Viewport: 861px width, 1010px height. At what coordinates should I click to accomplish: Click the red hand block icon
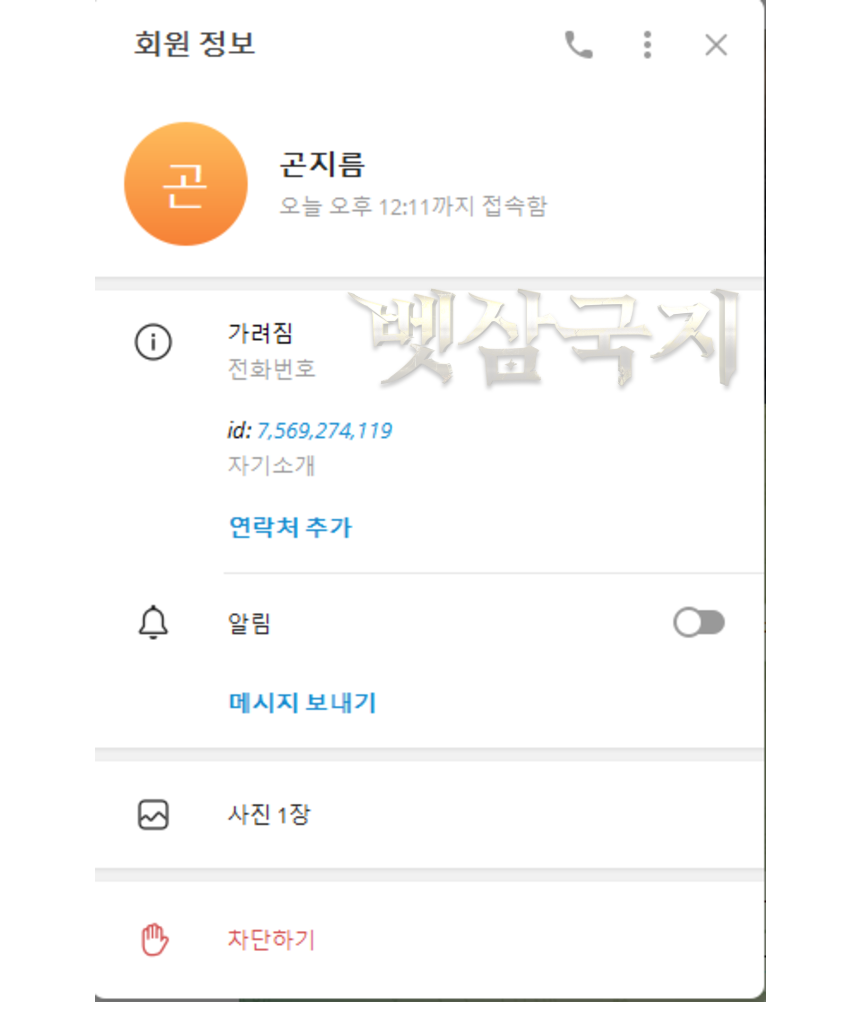(155, 939)
